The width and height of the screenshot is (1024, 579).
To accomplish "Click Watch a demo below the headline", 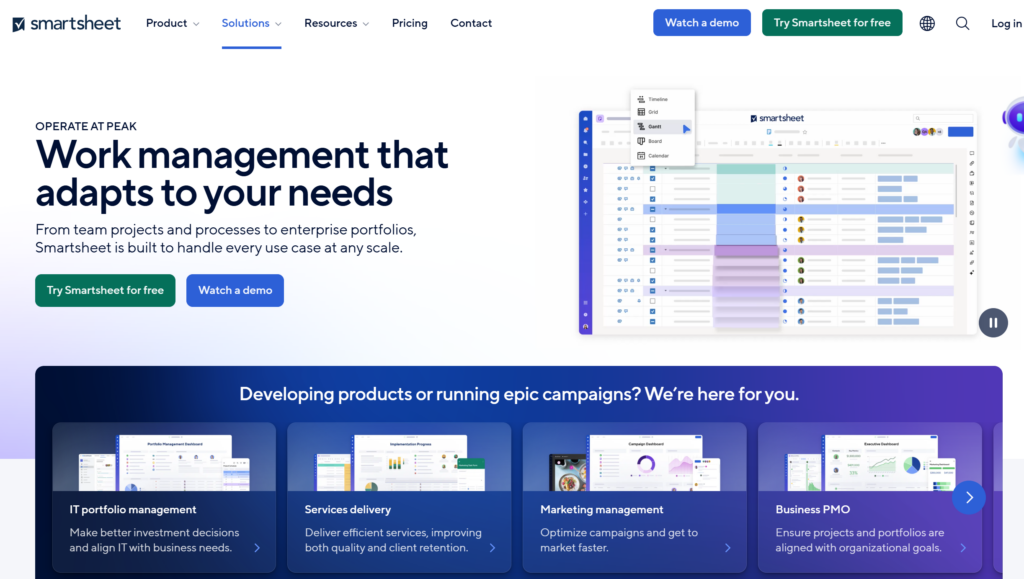I will (x=235, y=290).
